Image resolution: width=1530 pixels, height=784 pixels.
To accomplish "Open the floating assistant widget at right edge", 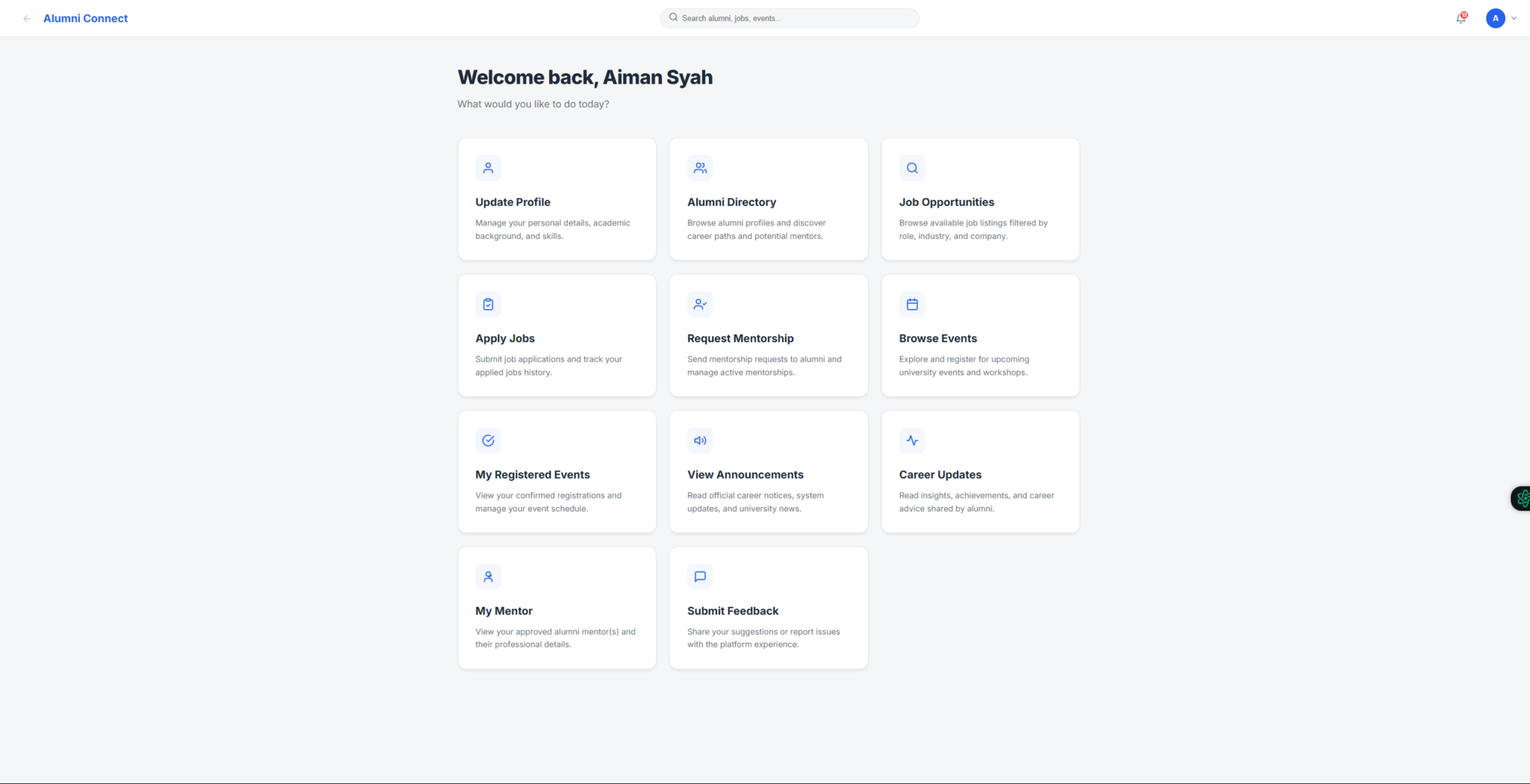I will pos(1522,498).
